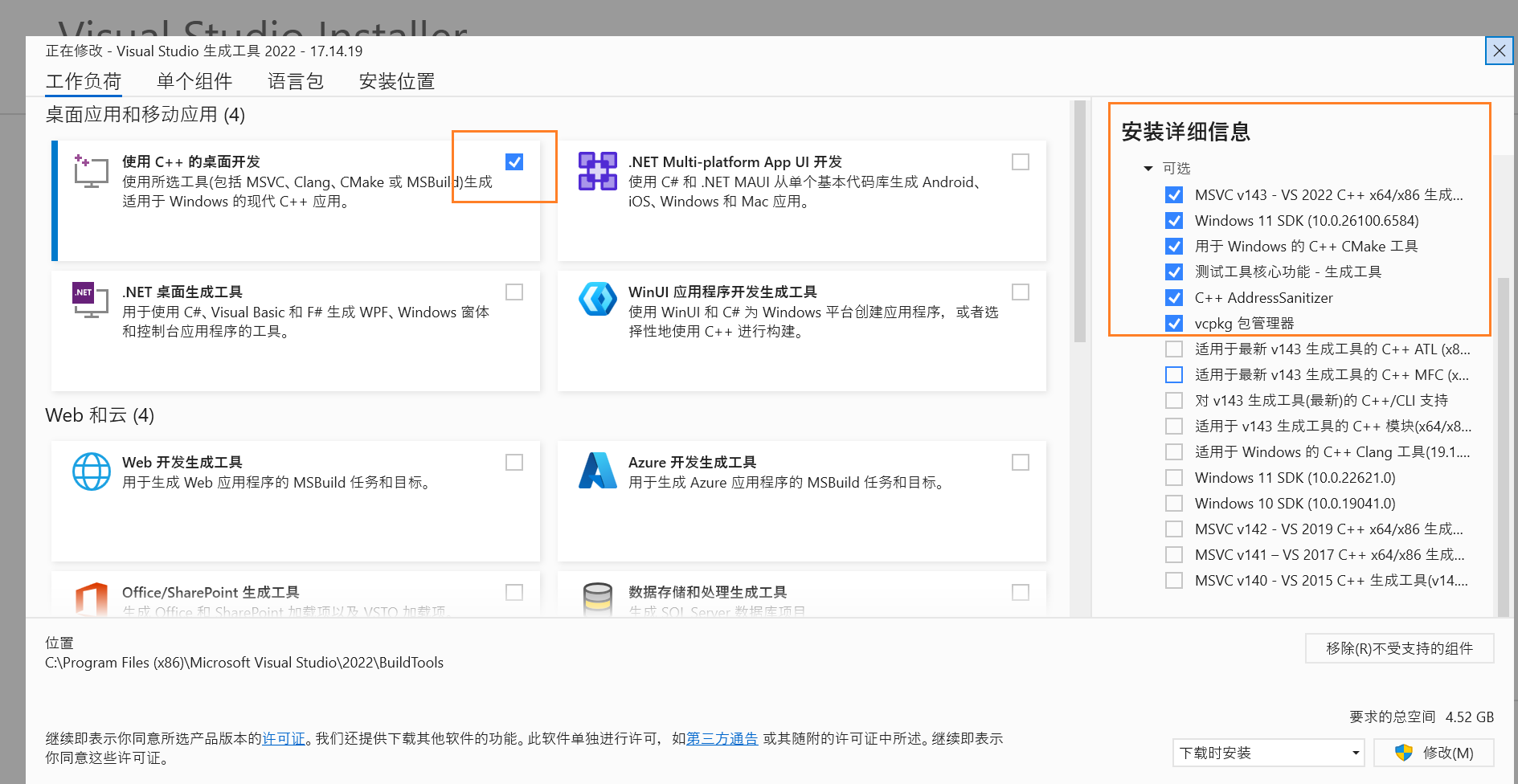The width and height of the screenshot is (1518, 784).
Task: Click the WinUI application build tools icon
Action: click(597, 300)
